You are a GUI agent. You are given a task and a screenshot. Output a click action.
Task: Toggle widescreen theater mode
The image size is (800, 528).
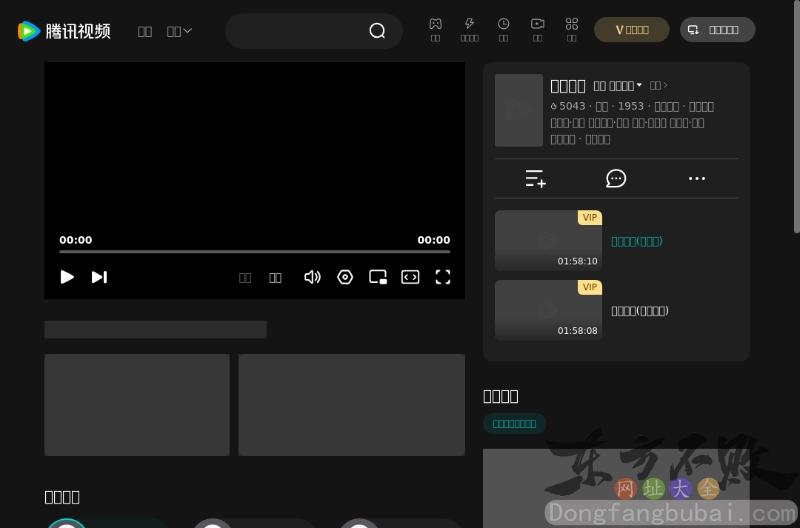tap(410, 277)
